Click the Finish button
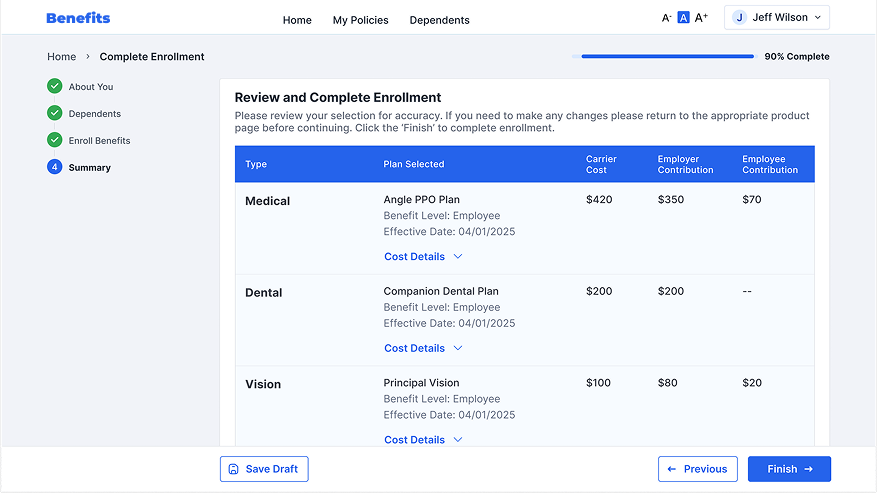This screenshot has height=494, width=877. [x=789, y=469]
